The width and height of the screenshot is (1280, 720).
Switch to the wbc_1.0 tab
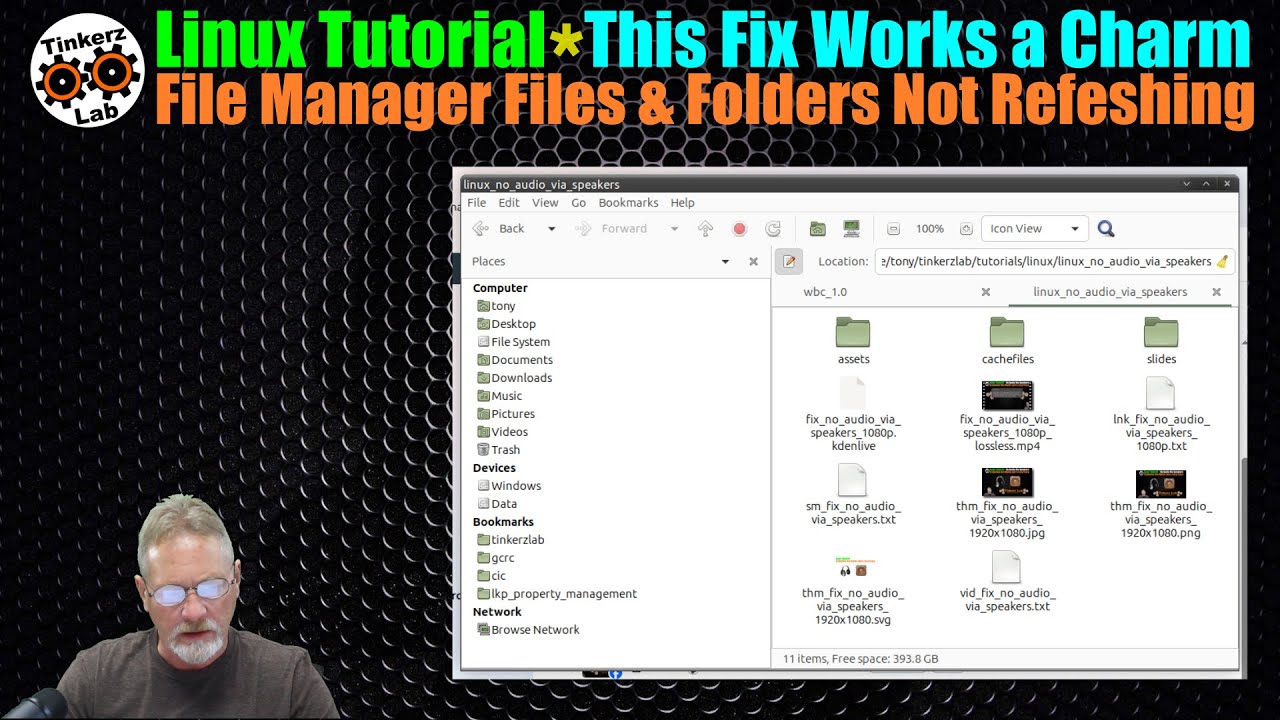point(825,292)
